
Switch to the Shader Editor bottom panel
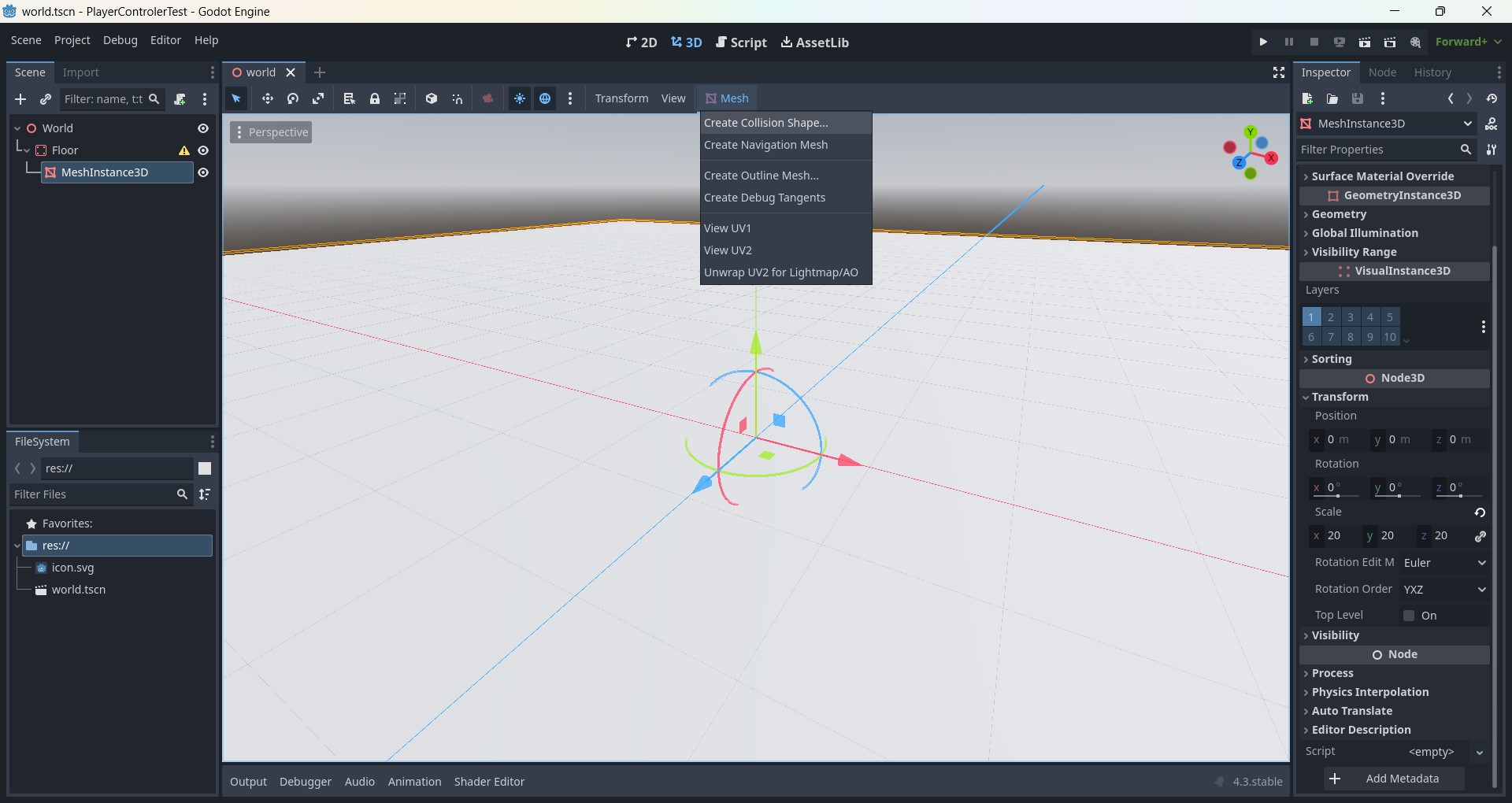490,781
